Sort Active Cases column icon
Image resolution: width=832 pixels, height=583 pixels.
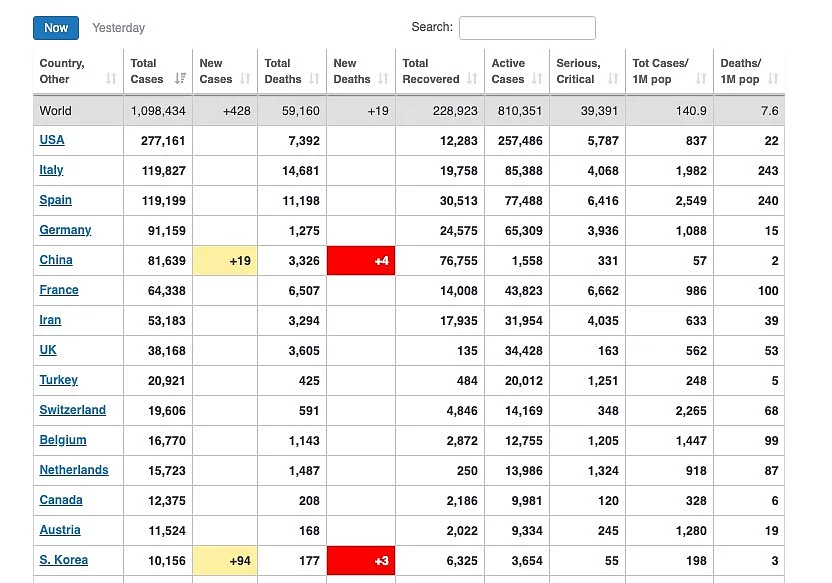click(x=537, y=79)
